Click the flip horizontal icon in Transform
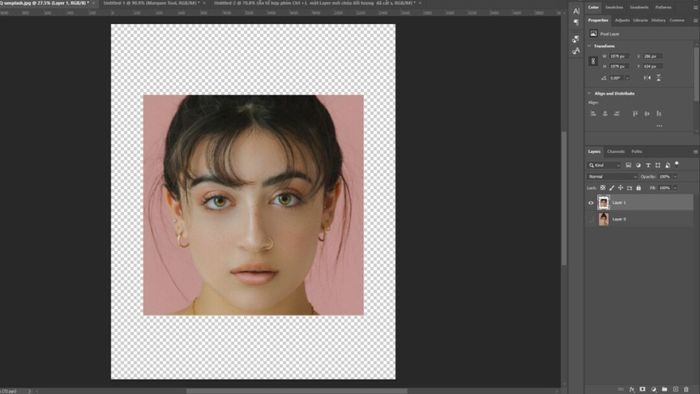700x394 pixels. point(647,78)
